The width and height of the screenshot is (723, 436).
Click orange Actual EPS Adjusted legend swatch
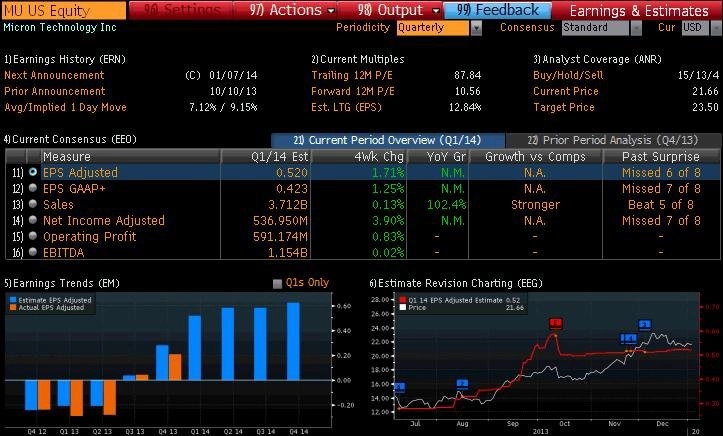click(13, 307)
